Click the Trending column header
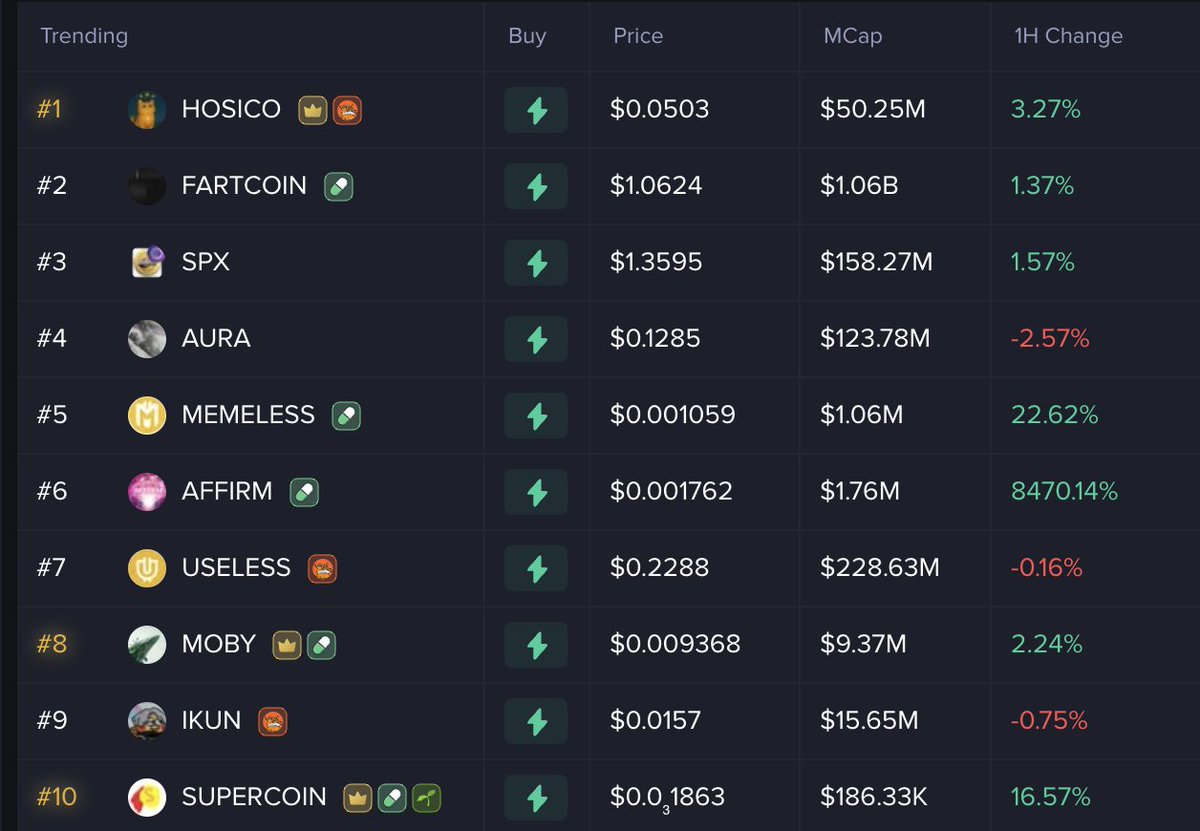This screenshot has width=1200, height=831. pos(84,36)
